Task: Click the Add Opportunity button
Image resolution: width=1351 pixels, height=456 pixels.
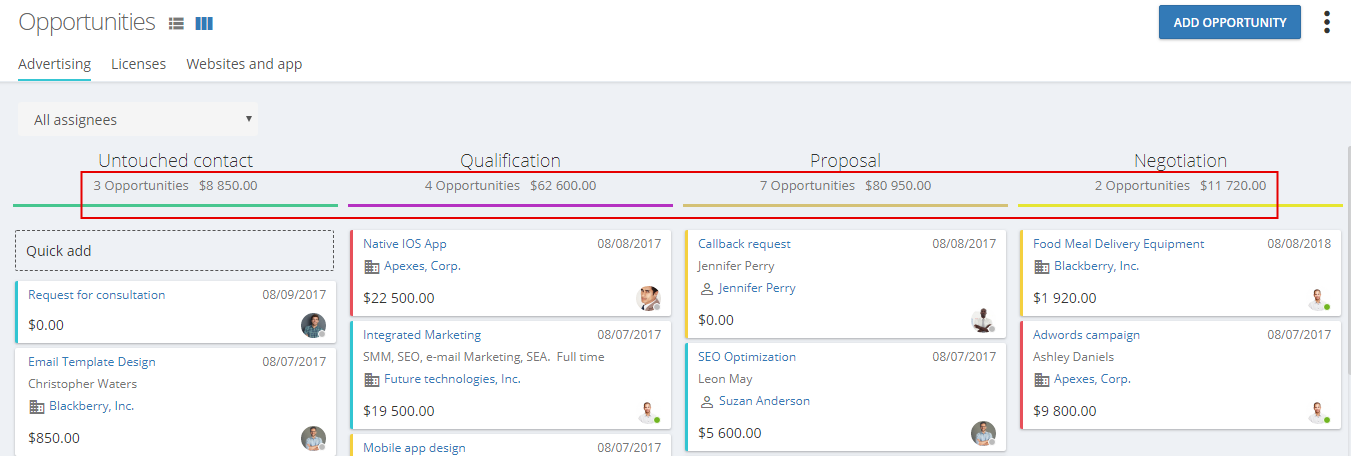Action: click(1229, 22)
